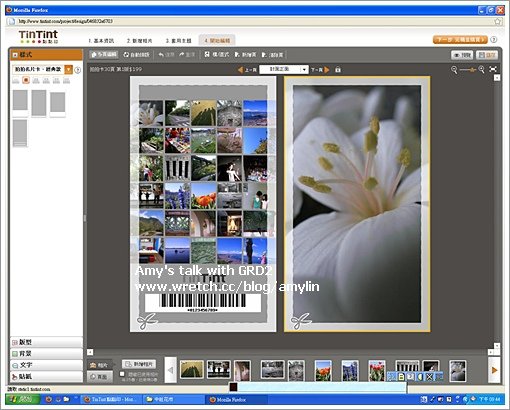Image resolution: width=510 pixels, height=410 pixels.
Task: Click the preview button with eye icon
Action: point(462,55)
